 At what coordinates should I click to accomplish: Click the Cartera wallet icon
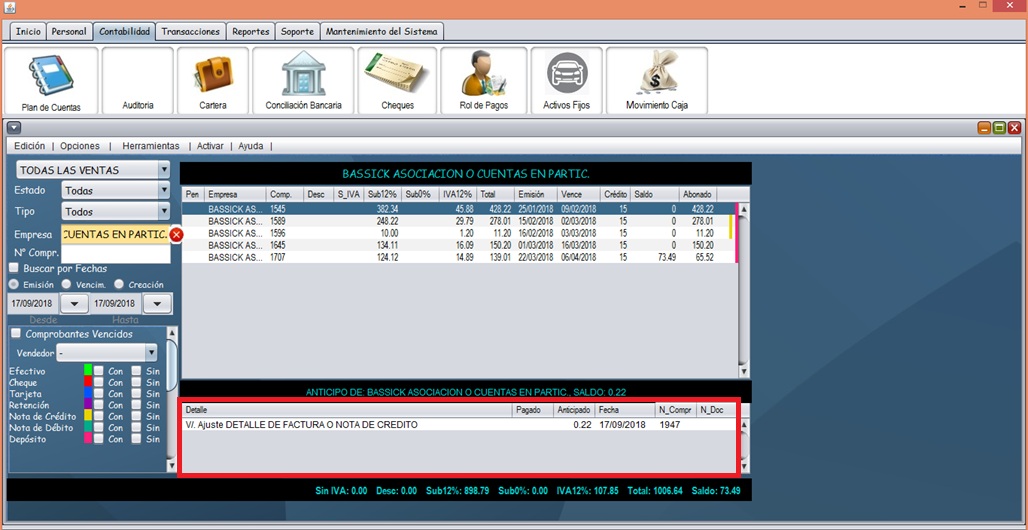pos(212,80)
